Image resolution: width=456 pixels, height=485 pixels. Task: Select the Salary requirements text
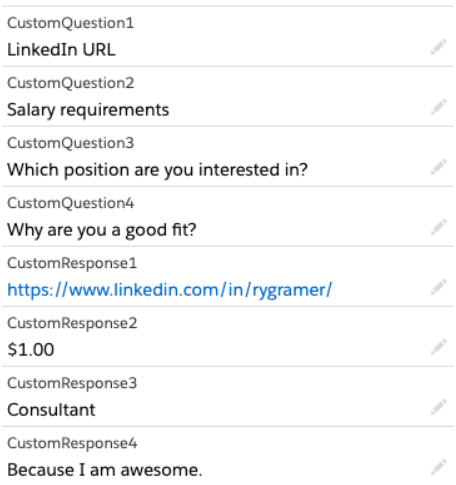tap(88, 110)
